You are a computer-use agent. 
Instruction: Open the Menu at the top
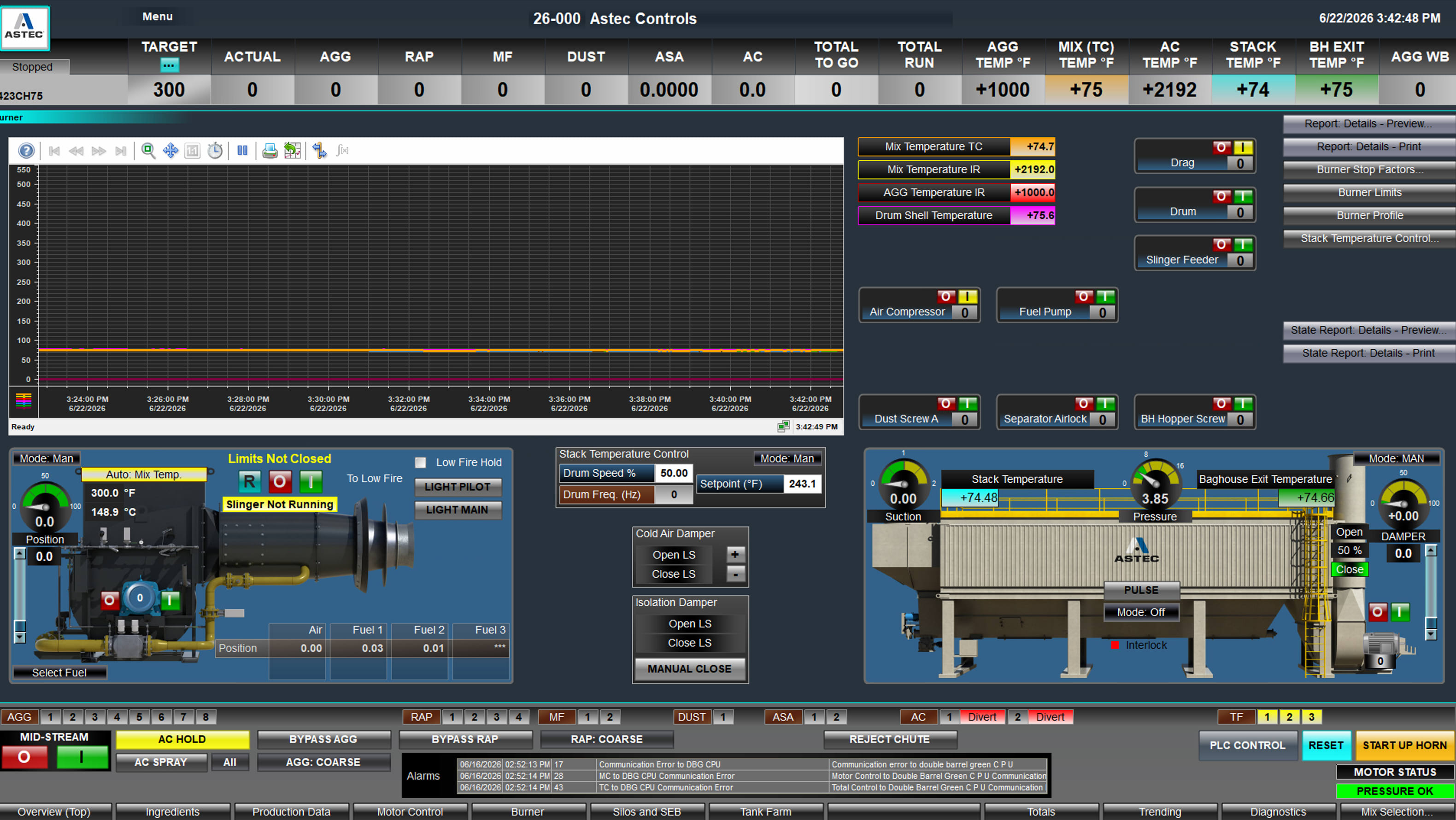(157, 17)
